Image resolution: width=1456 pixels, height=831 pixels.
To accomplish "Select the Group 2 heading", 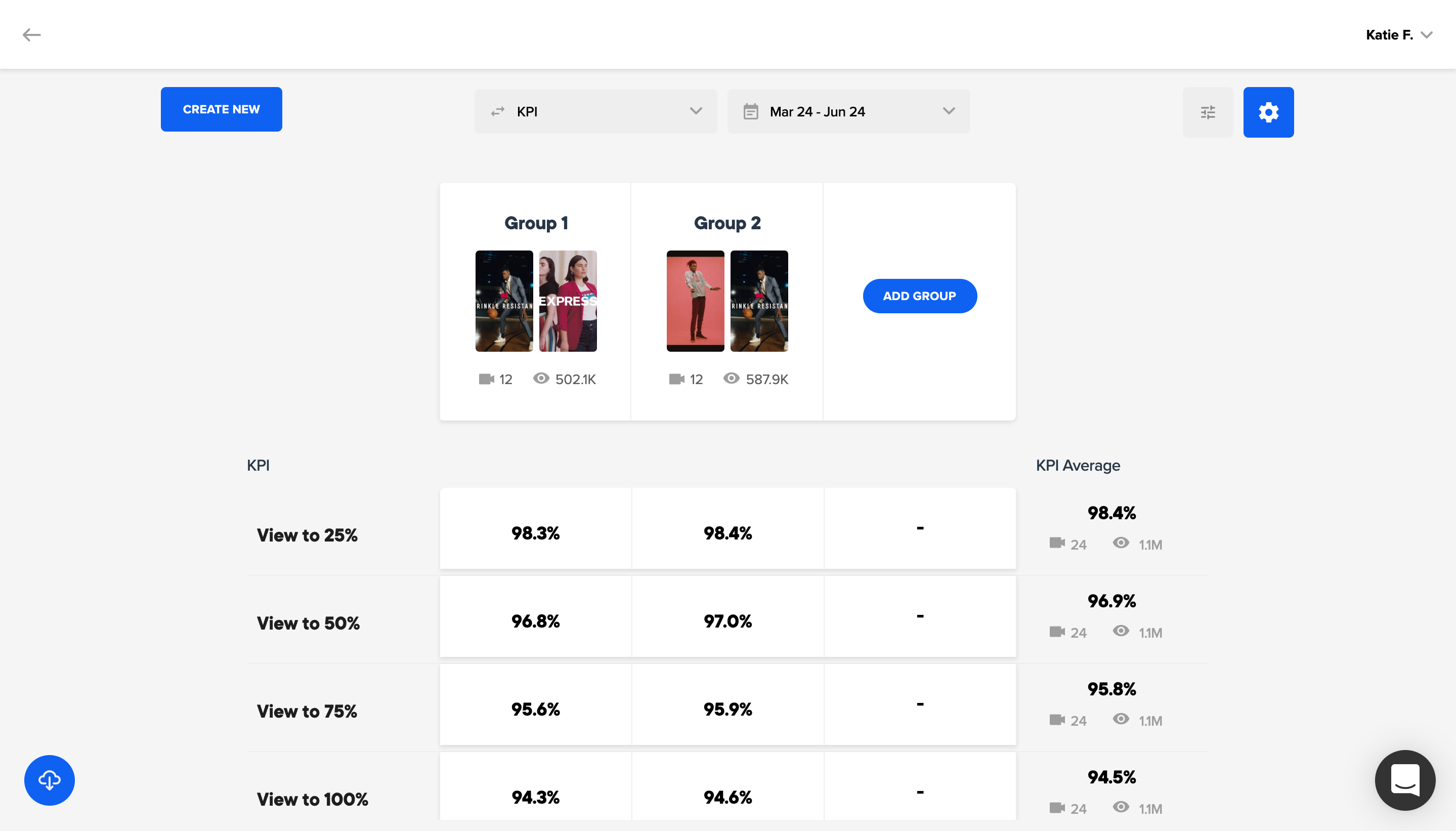I will [727, 223].
